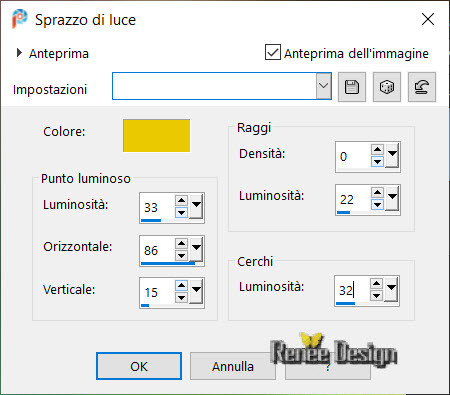The height and width of the screenshot is (395, 450).
Task: Increase Cerchi Luminosità with up arrow
Action: coord(376,284)
